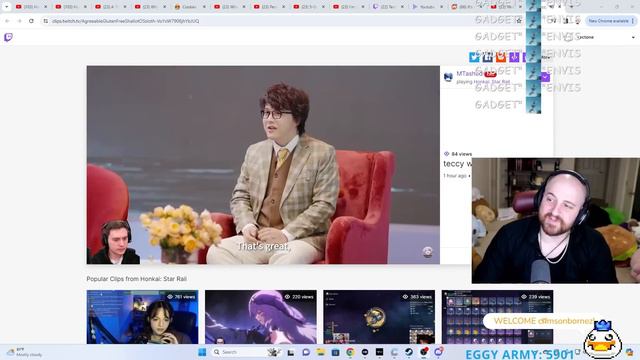The height and width of the screenshot is (360, 640).
Task: Open the Chrome tab search dropdown
Action: coord(7,7)
